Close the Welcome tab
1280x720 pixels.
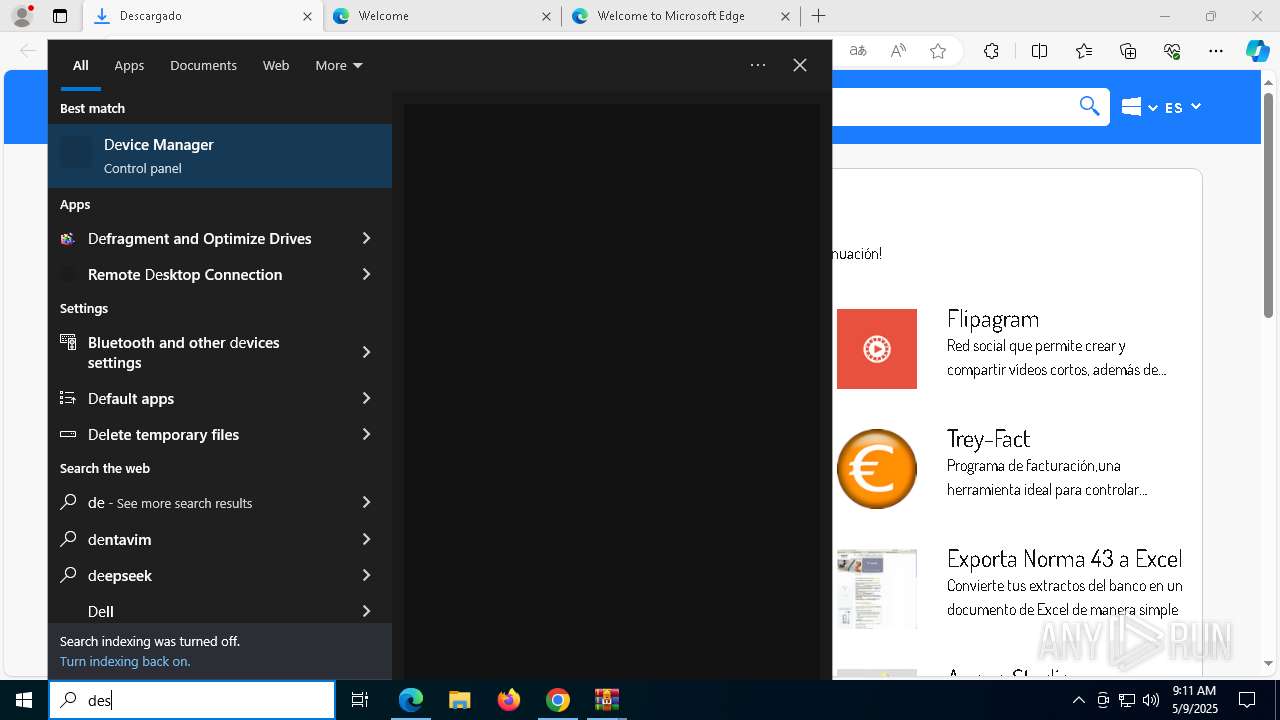click(546, 16)
